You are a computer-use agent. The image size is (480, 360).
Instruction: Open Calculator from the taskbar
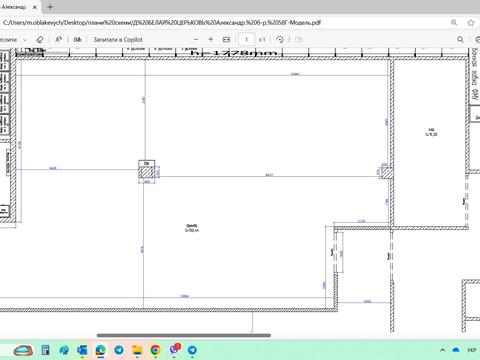point(45,350)
